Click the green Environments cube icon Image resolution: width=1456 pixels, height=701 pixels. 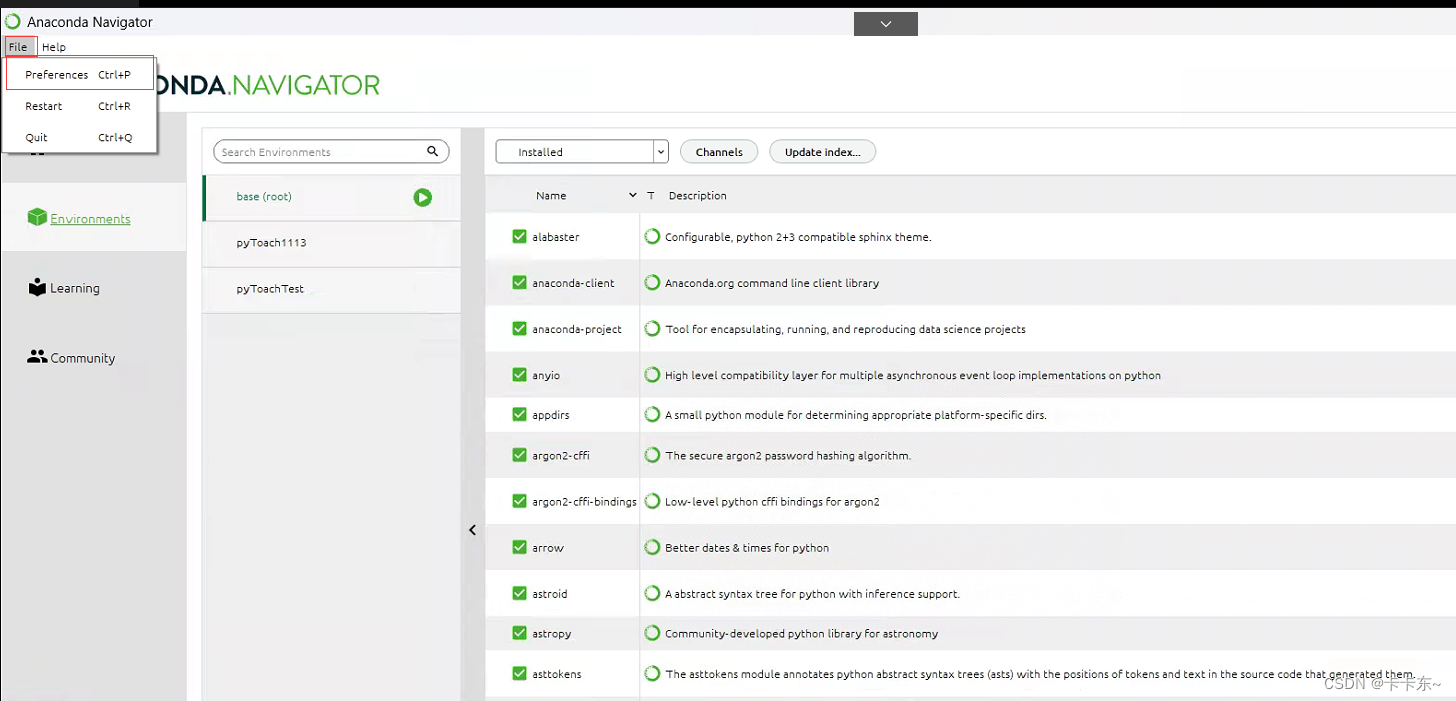pos(37,217)
